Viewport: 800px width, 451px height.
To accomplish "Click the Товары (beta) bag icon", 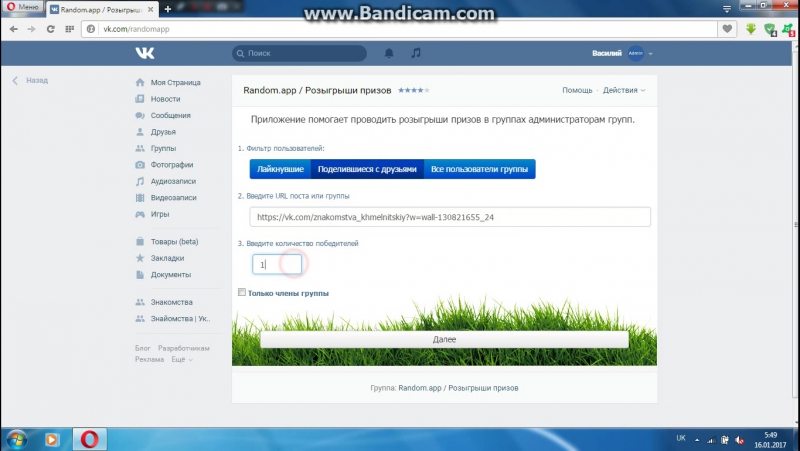I will pyautogui.click(x=140, y=241).
